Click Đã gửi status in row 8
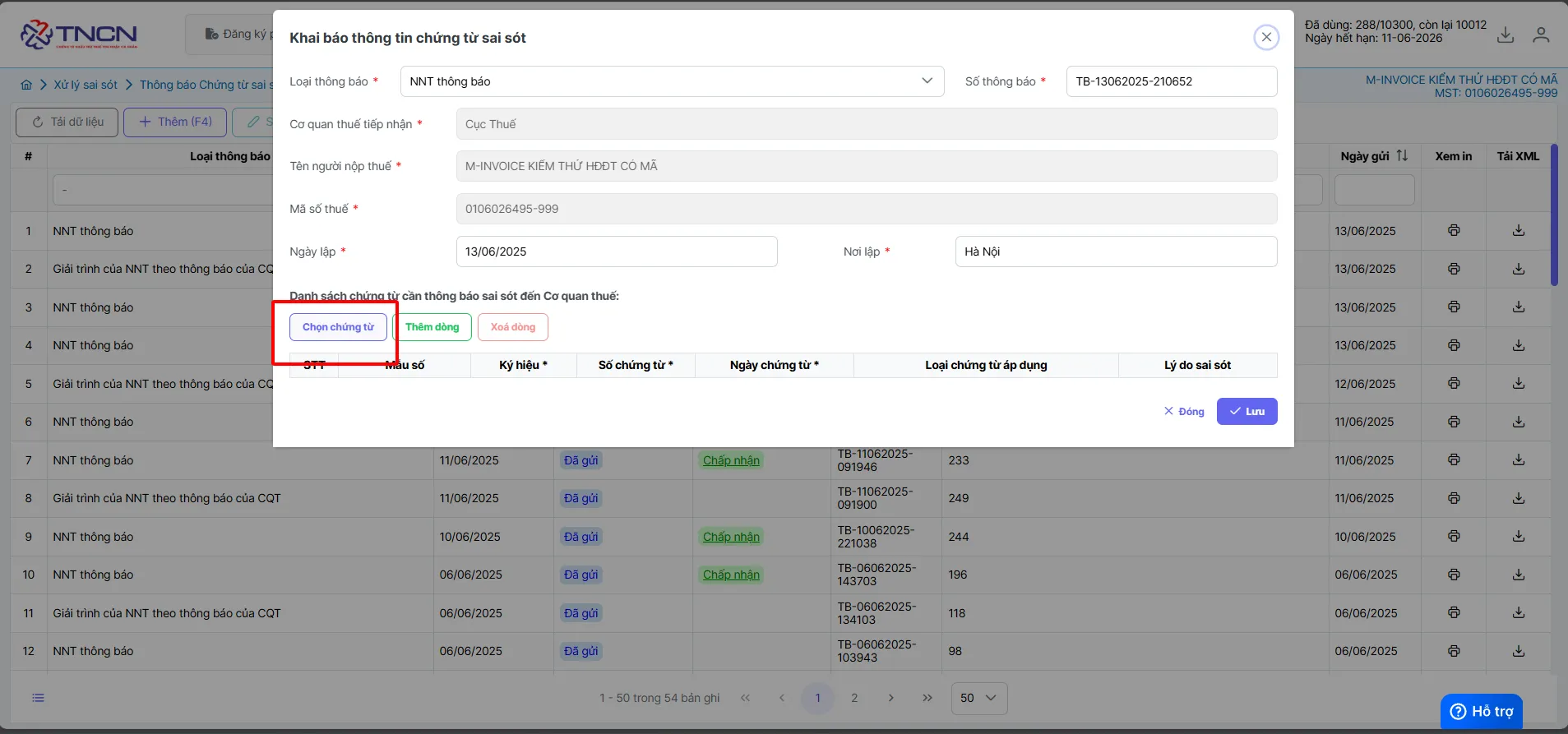1568x734 pixels. click(580, 498)
